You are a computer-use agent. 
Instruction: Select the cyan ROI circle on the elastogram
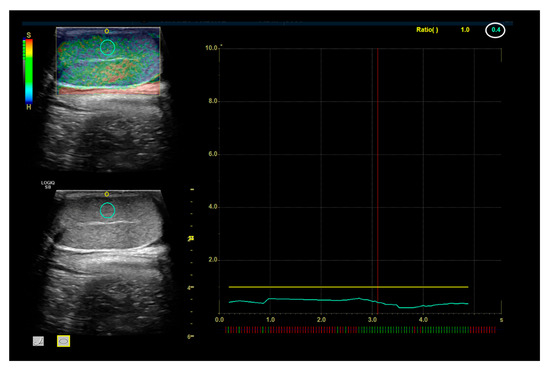point(107,47)
